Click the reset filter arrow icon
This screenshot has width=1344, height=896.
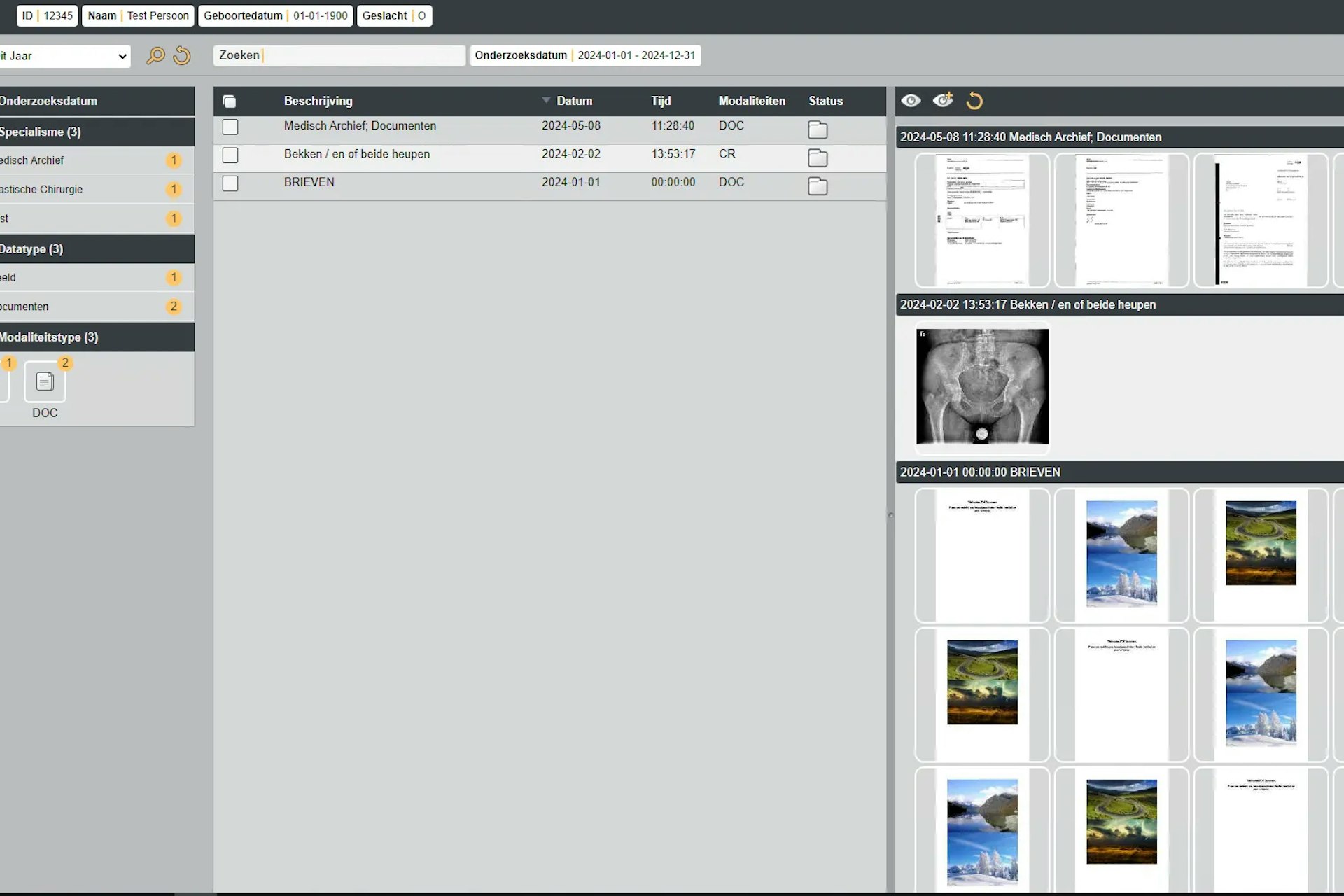182,55
